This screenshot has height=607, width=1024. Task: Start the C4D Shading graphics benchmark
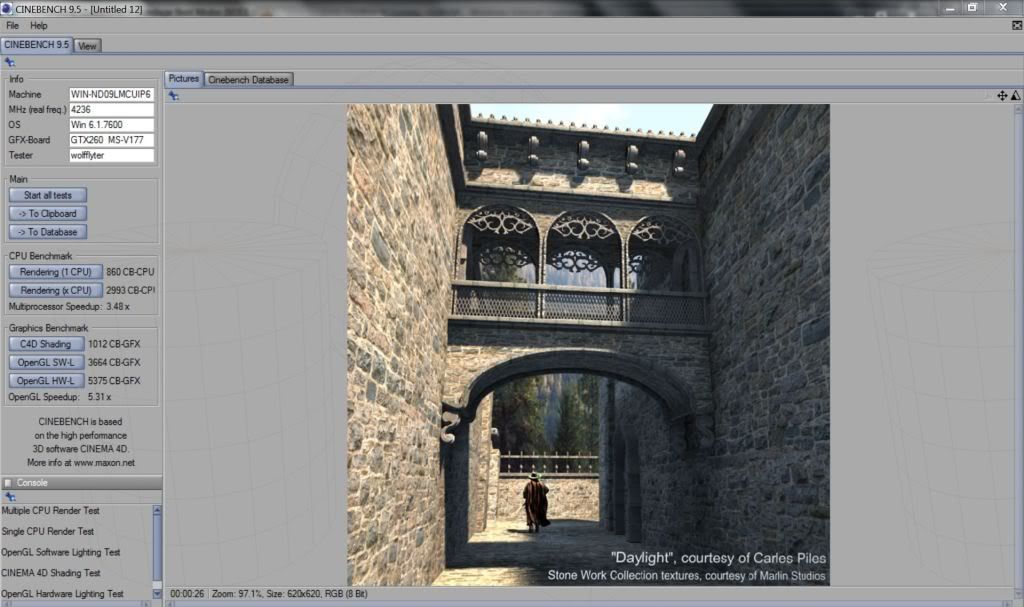click(x=44, y=343)
